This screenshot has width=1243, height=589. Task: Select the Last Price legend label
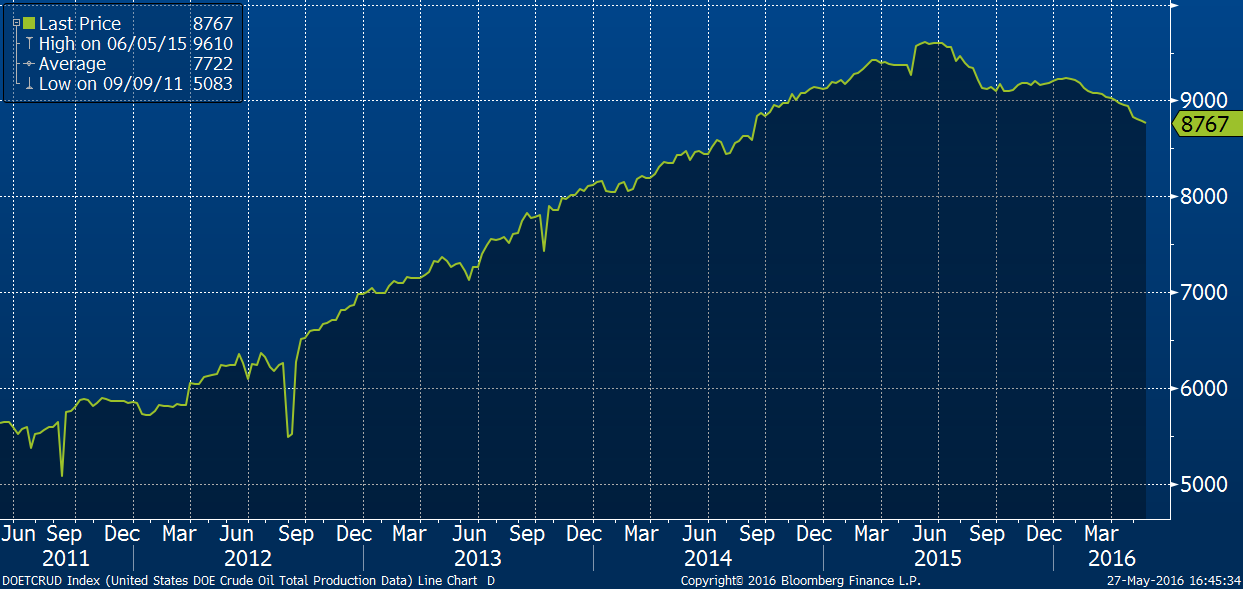[x=80, y=23]
